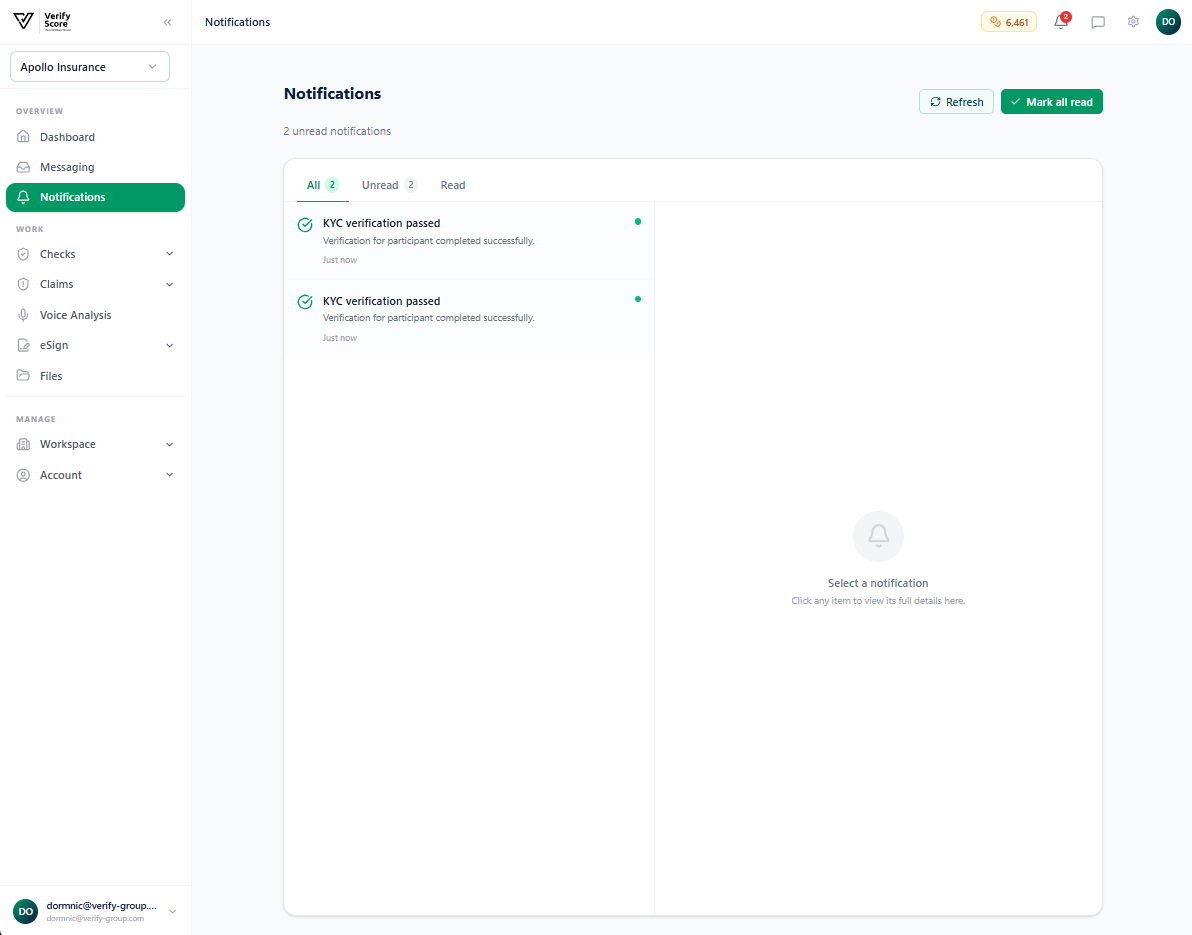Image resolution: width=1192 pixels, height=935 pixels.
Task: Open settings gear icon in the header
Action: pos(1133,22)
